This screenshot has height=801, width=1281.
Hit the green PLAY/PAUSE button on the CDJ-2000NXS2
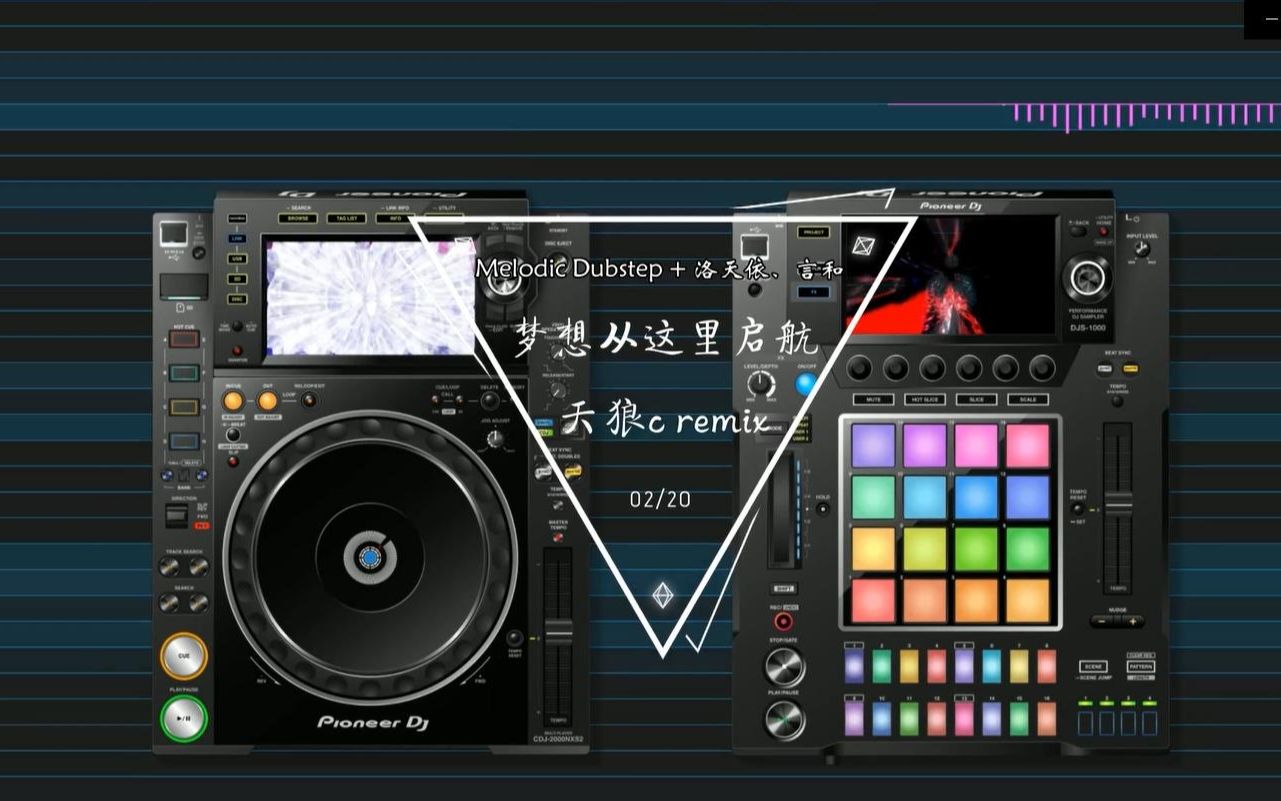click(184, 718)
